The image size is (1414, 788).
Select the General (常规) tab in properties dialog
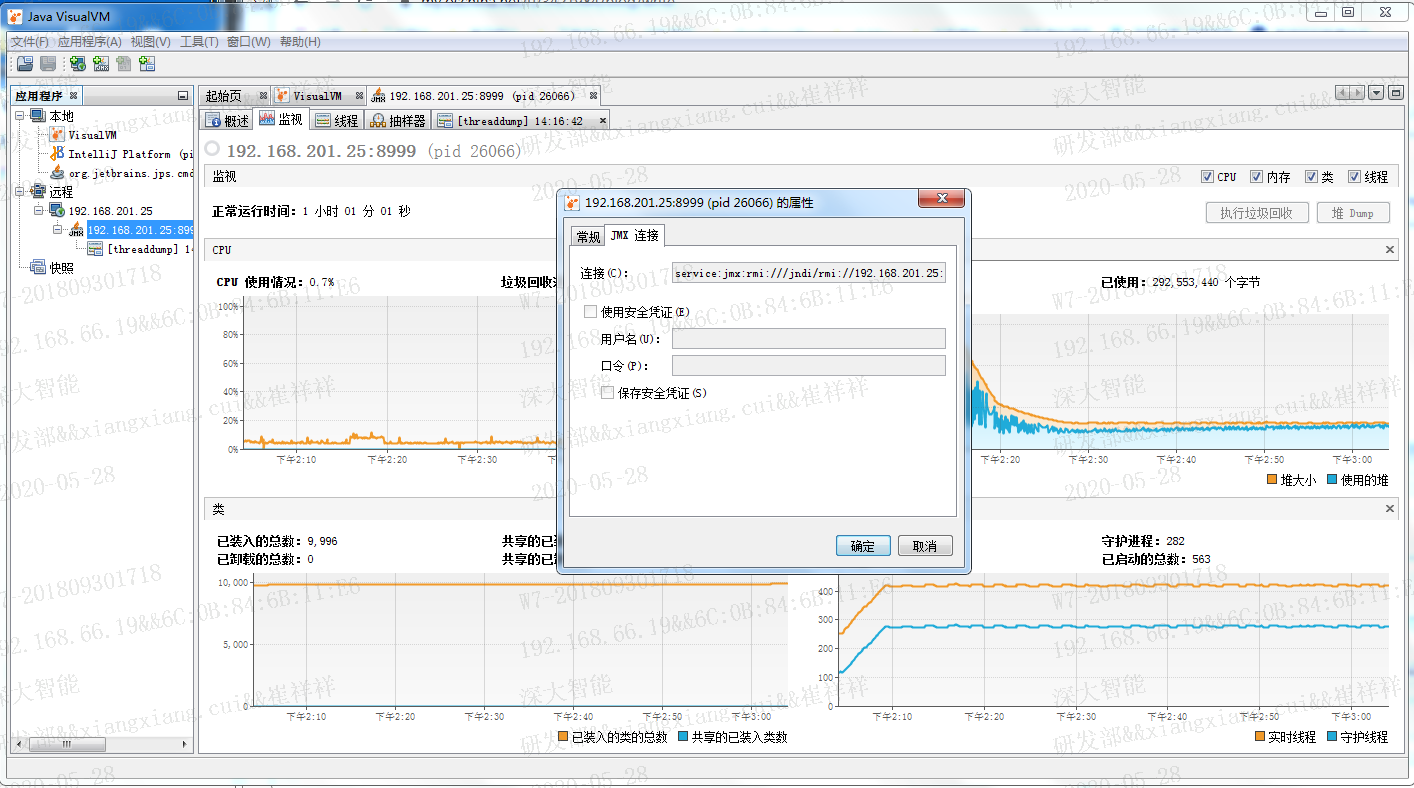click(x=588, y=237)
